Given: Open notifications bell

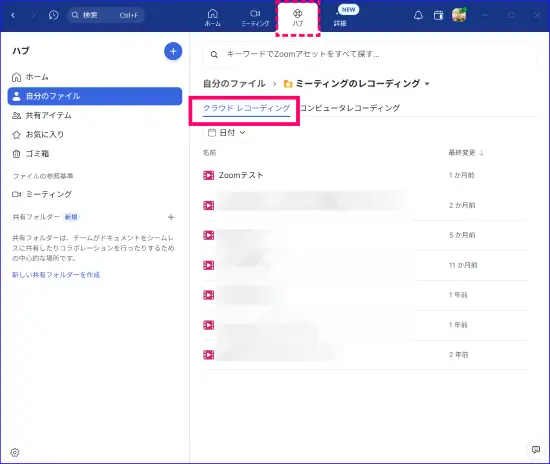Looking at the screenshot, I should (418, 15).
